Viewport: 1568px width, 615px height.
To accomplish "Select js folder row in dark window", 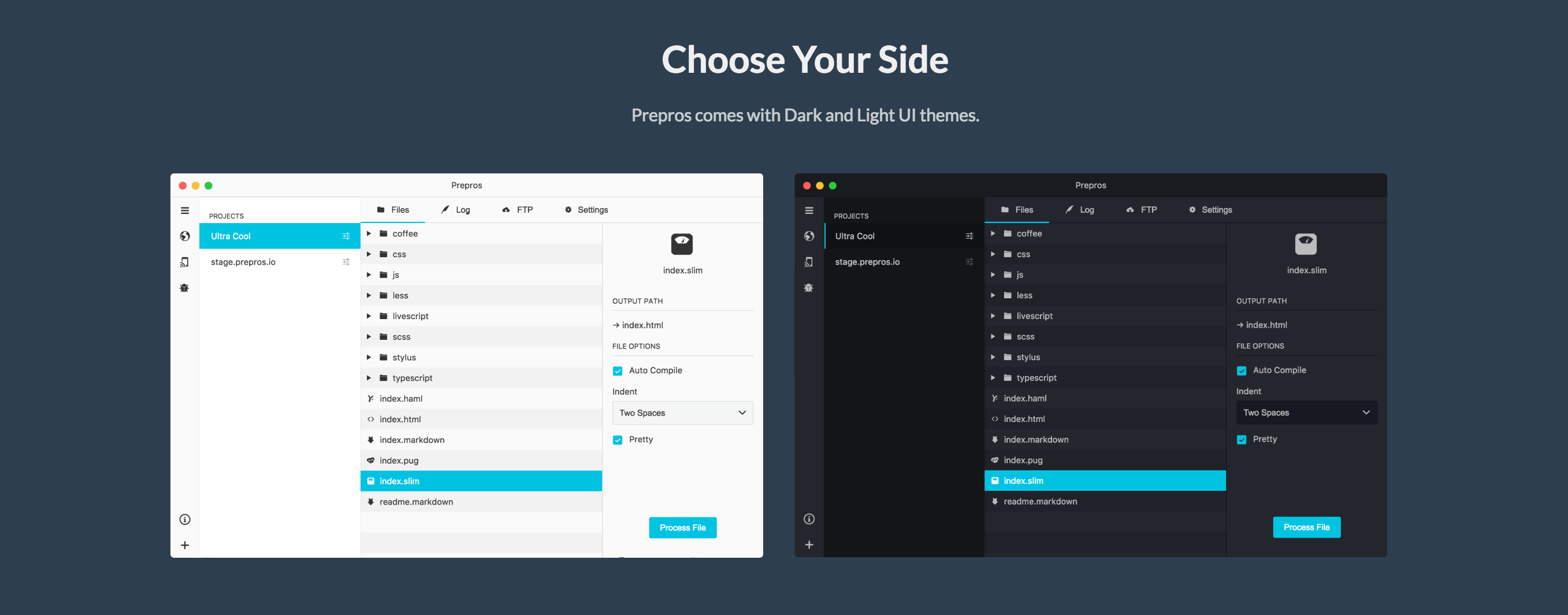I will [x=1105, y=275].
